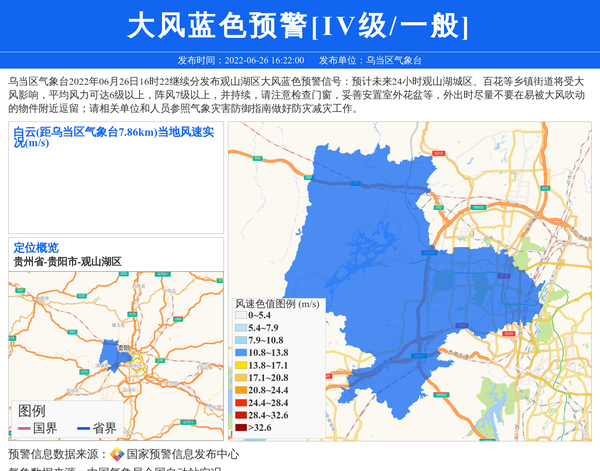Select the 7.9~10.8 legend color box
Image resolution: width=600 pixels, height=471 pixels.
pyautogui.click(x=240, y=340)
